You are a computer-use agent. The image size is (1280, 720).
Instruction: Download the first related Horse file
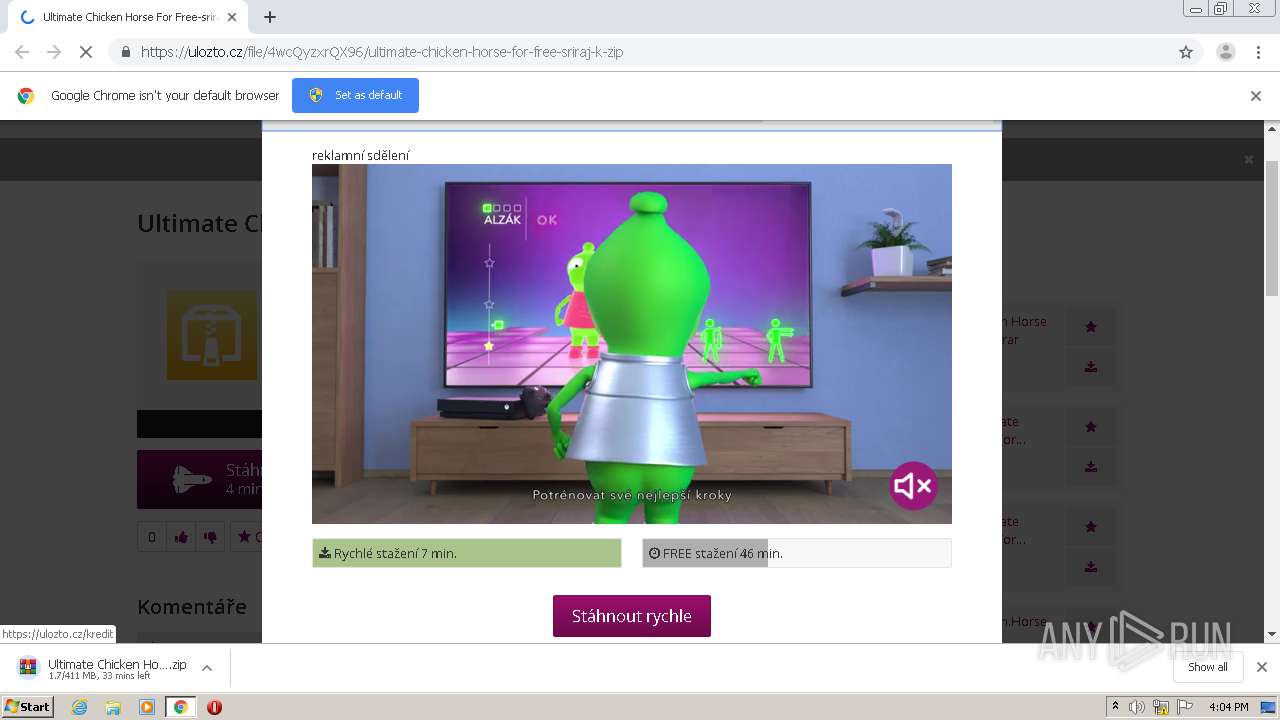pos(1091,367)
